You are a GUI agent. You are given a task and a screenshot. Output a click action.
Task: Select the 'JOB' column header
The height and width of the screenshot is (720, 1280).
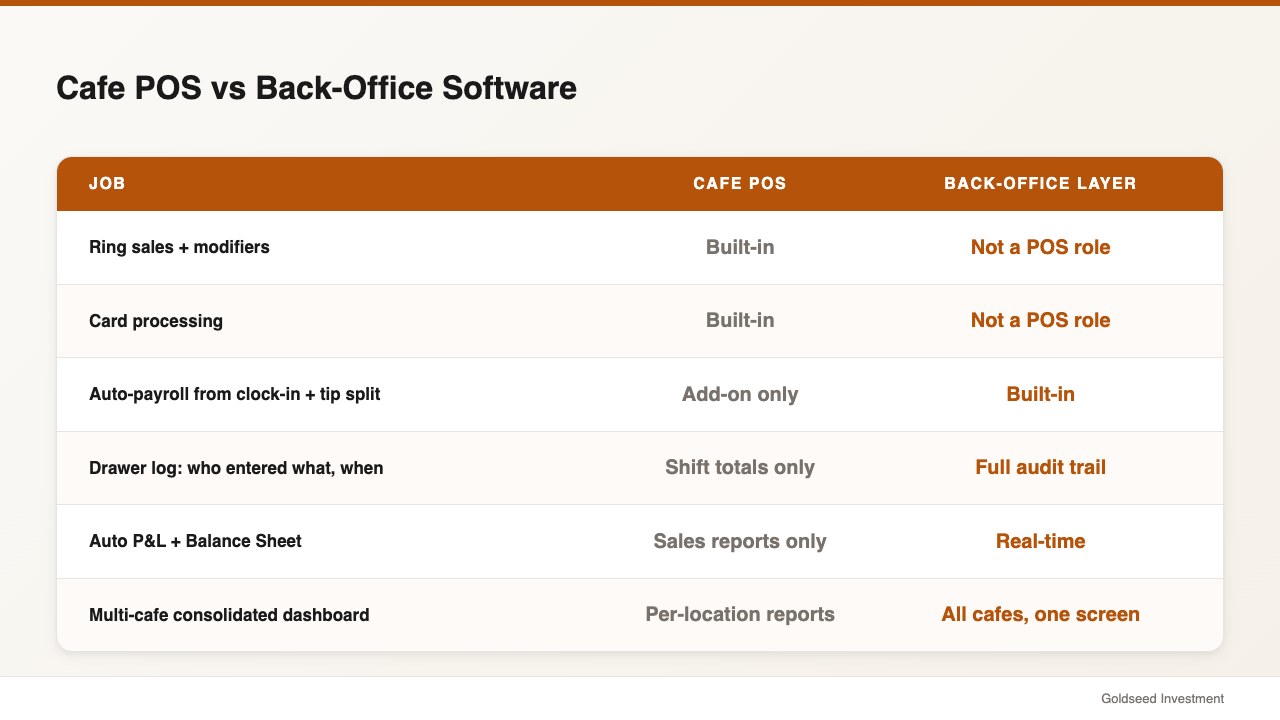[107, 184]
